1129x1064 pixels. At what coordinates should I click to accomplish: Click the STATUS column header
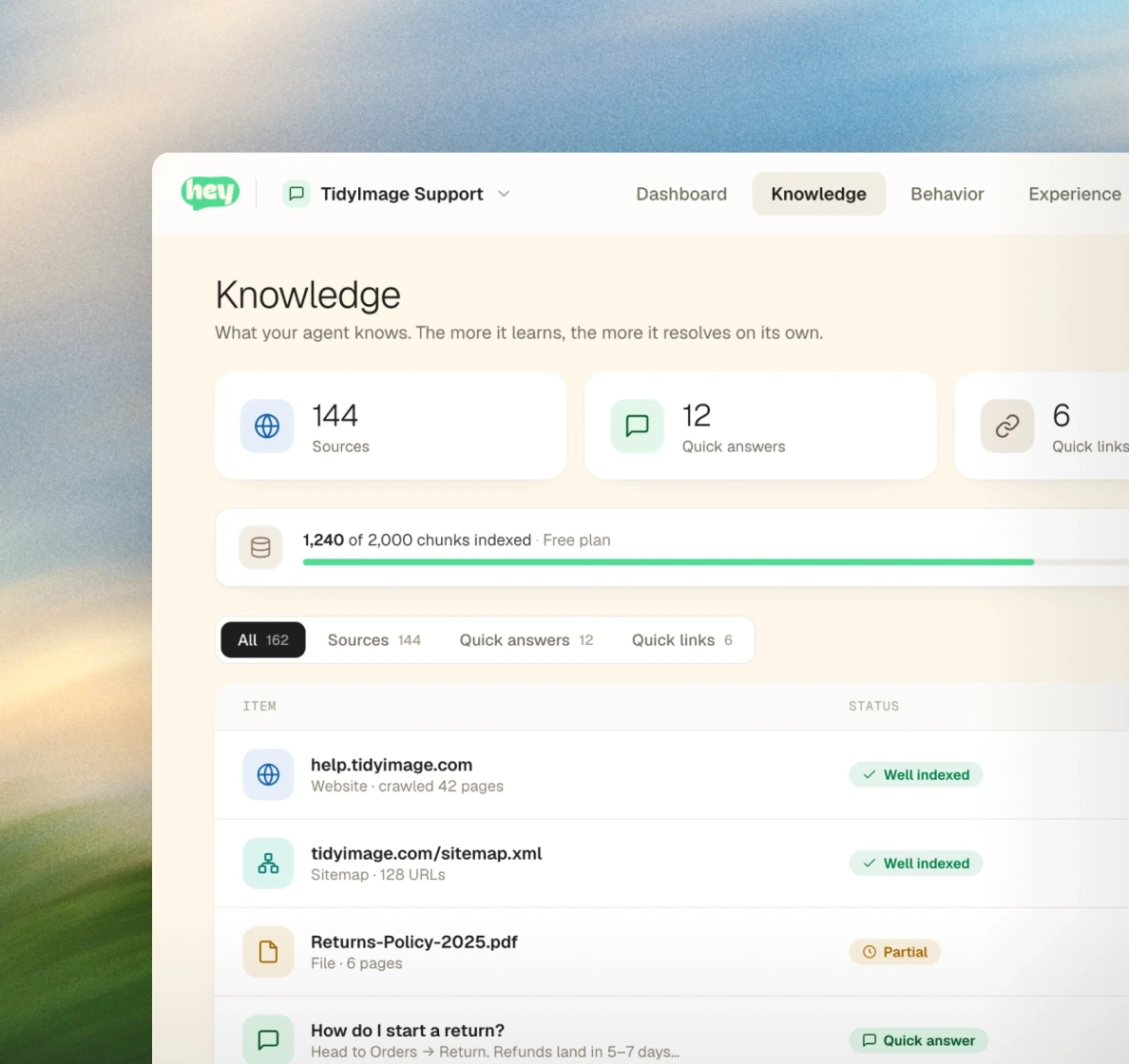(x=873, y=706)
